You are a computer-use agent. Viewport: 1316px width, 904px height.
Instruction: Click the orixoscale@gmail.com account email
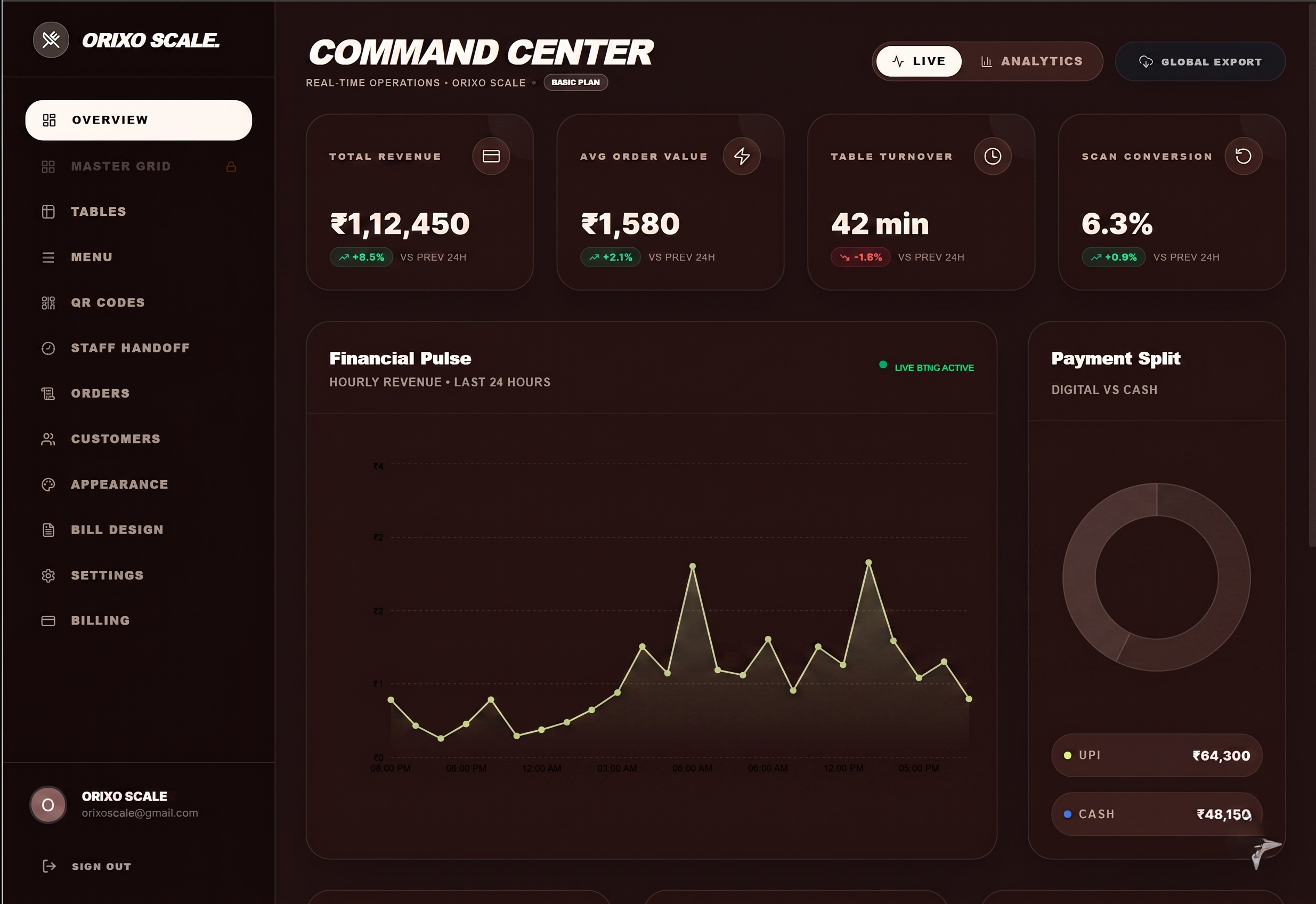click(x=140, y=813)
